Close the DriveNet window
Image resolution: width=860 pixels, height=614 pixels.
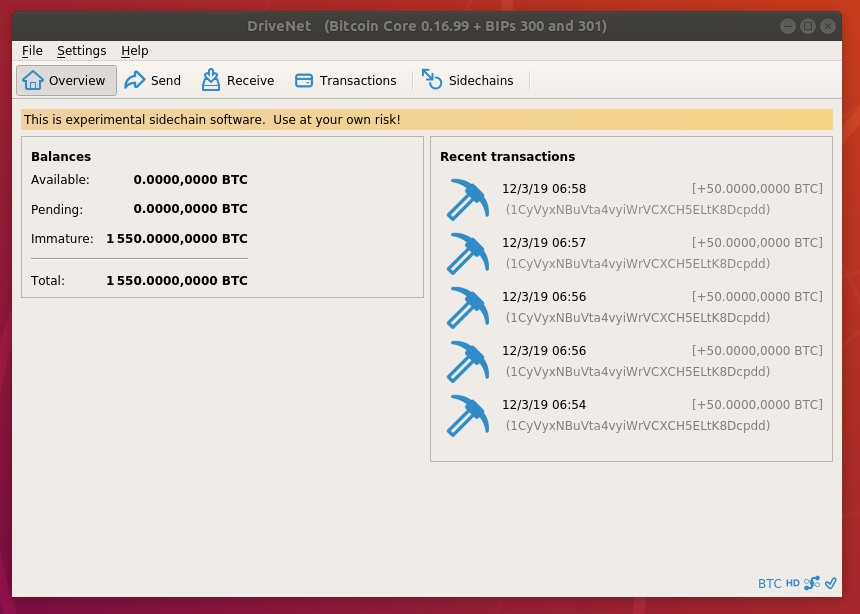(x=828, y=26)
